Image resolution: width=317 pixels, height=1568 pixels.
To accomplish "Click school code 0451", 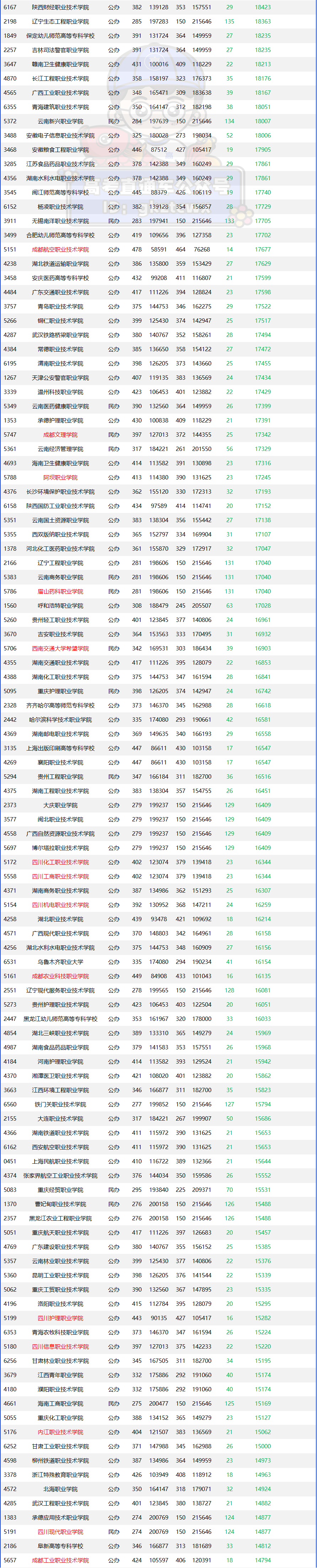I will point(10,1161).
